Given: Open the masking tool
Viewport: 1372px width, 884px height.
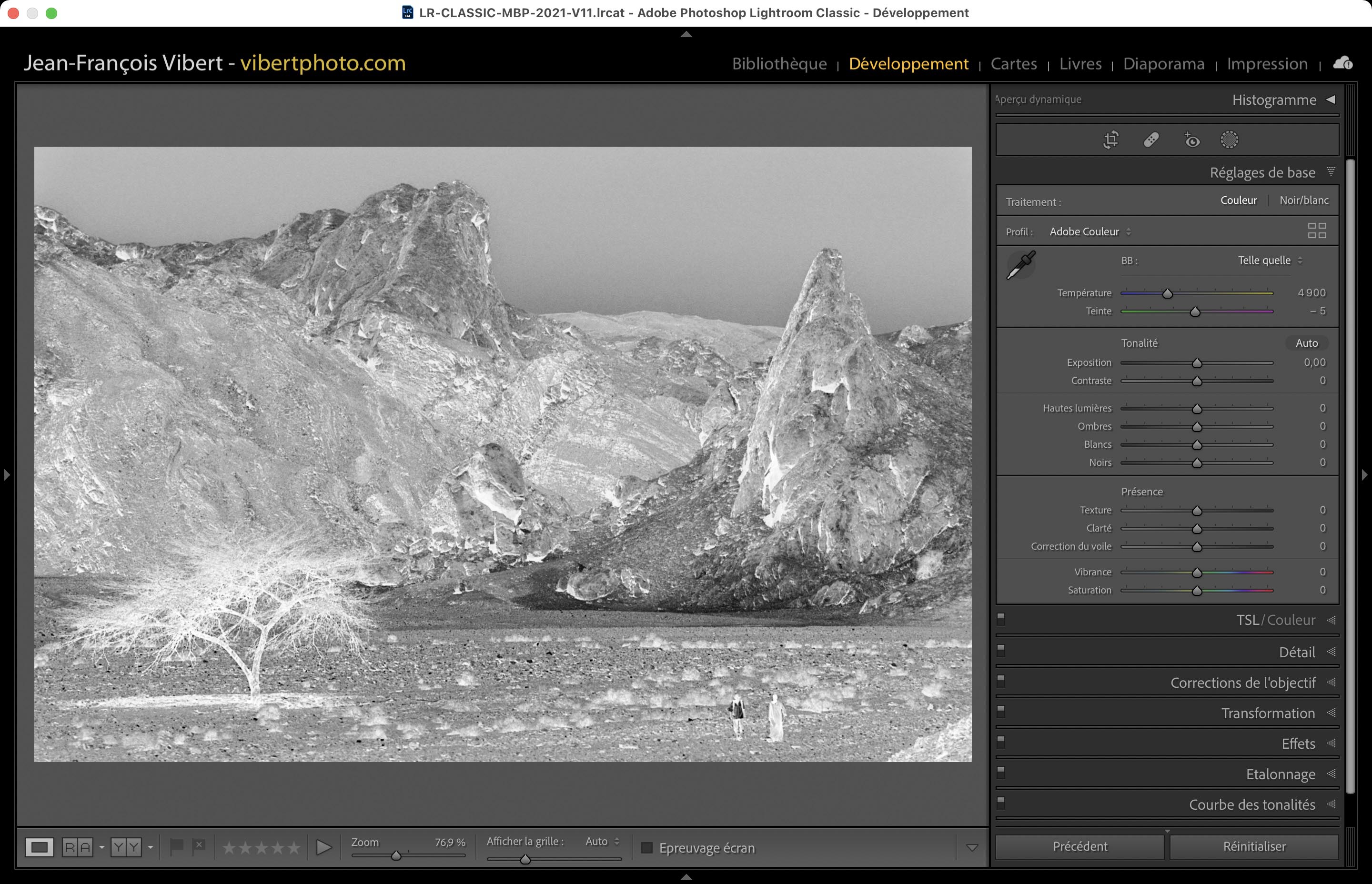Looking at the screenshot, I should 1229,140.
